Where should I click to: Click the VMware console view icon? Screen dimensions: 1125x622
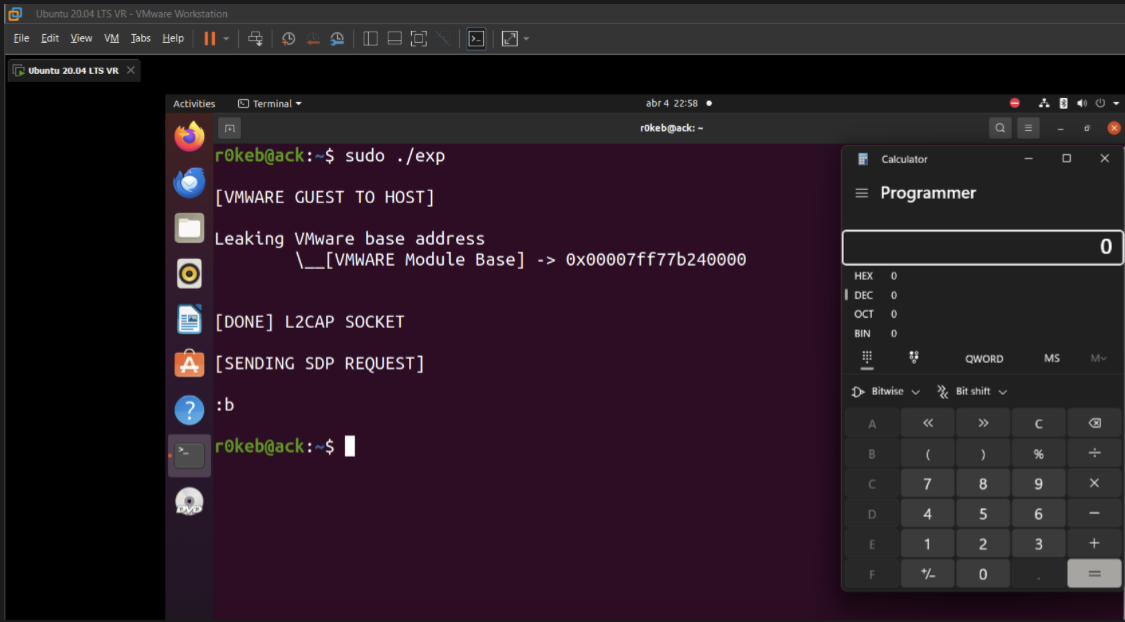tap(477, 39)
